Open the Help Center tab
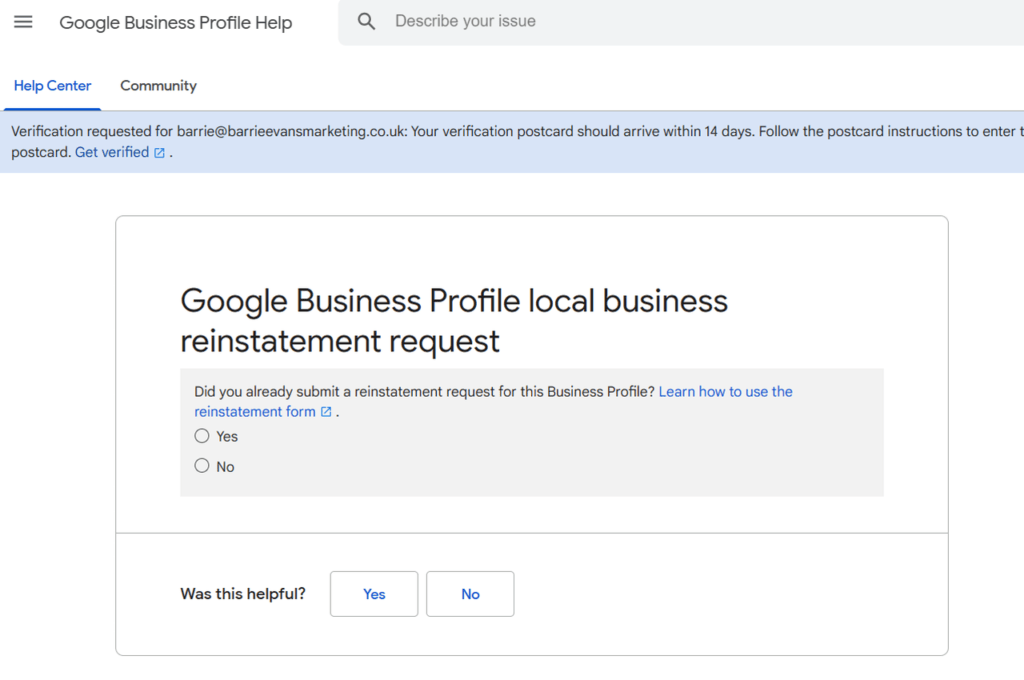 point(52,85)
